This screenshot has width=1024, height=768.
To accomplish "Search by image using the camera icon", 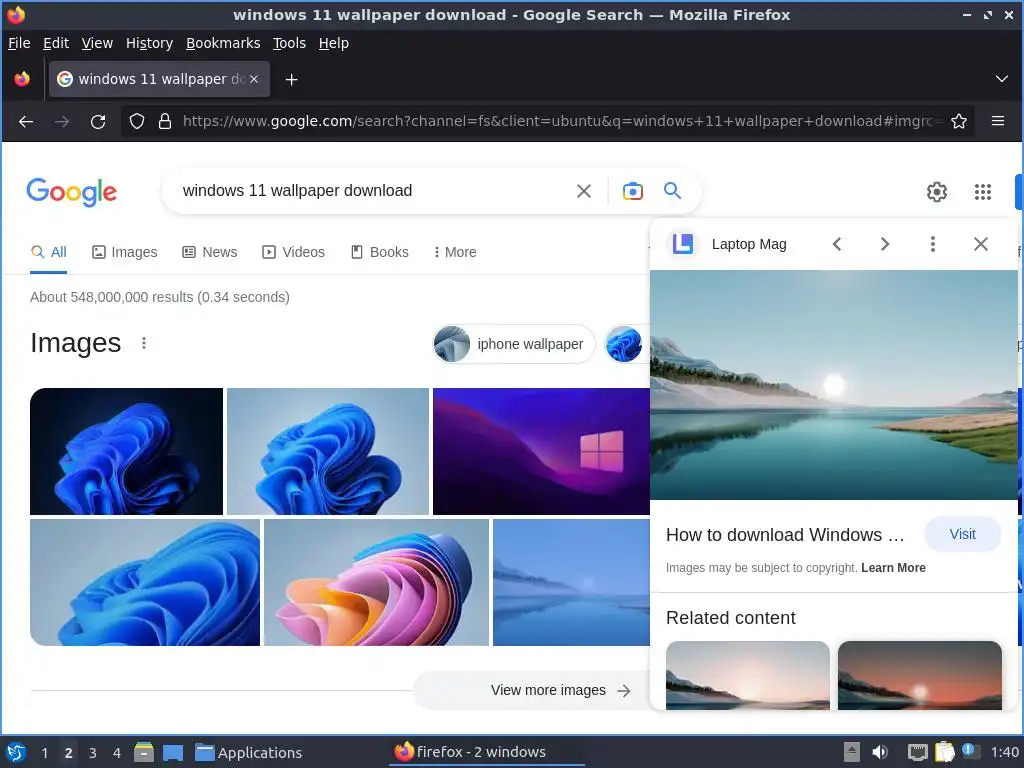I will (x=632, y=191).
